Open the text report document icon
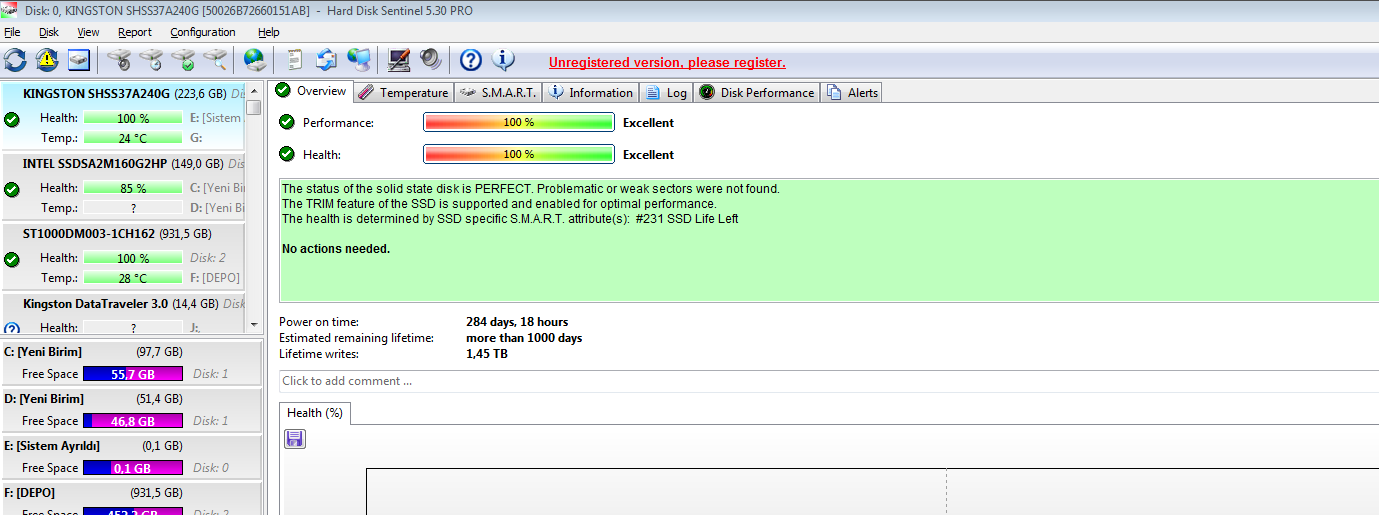 [x=295, y=60]
